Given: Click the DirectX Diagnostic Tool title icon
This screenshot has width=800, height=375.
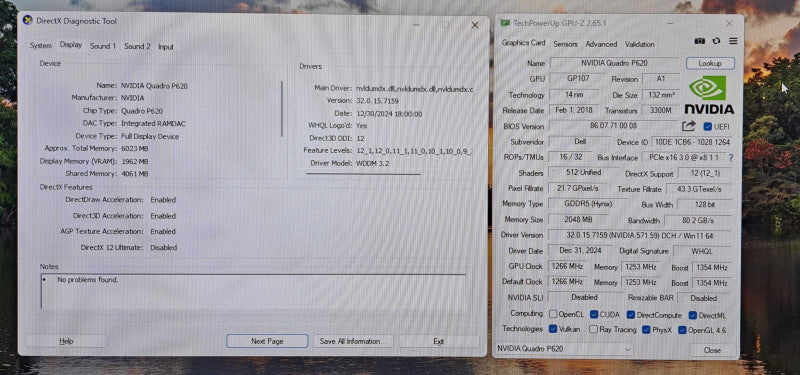Looking at the screenshot, I should tap(28, 21).
